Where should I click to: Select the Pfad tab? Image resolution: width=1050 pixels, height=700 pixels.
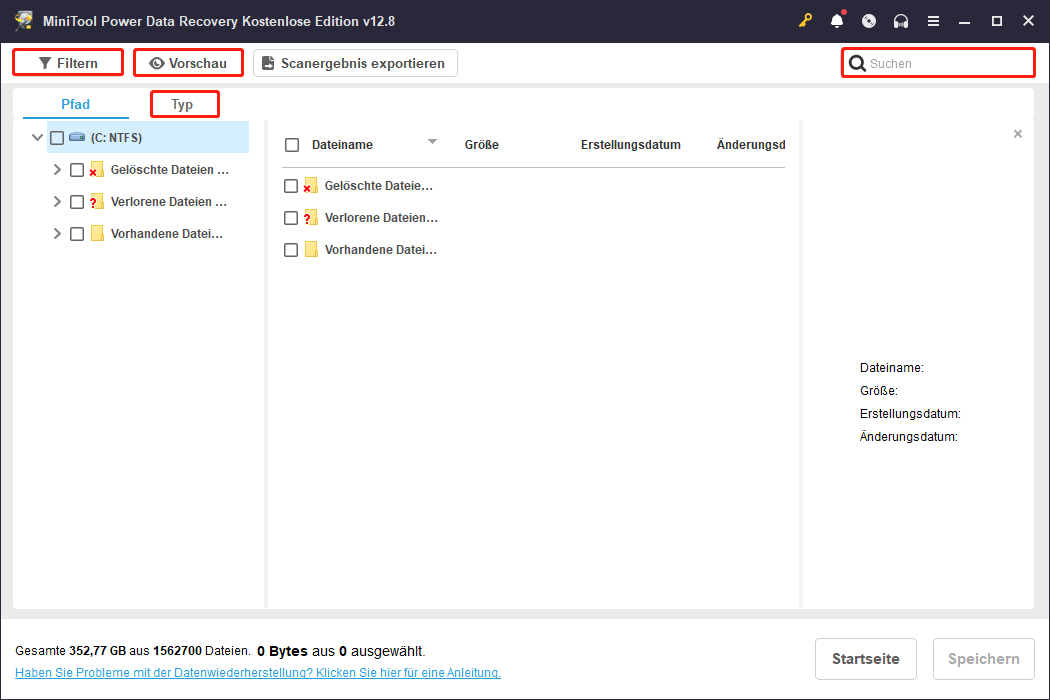click(x=75, y=103)
